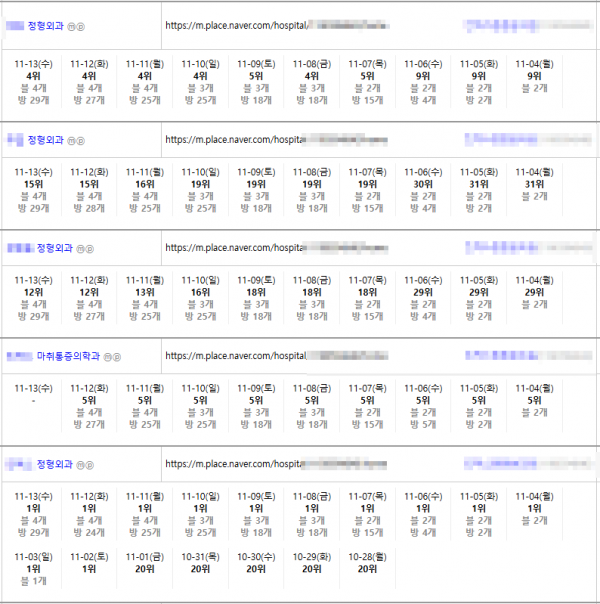Click first circled icon in second 정형외과 row
The image size is (600, 604).
pos(72,140)
